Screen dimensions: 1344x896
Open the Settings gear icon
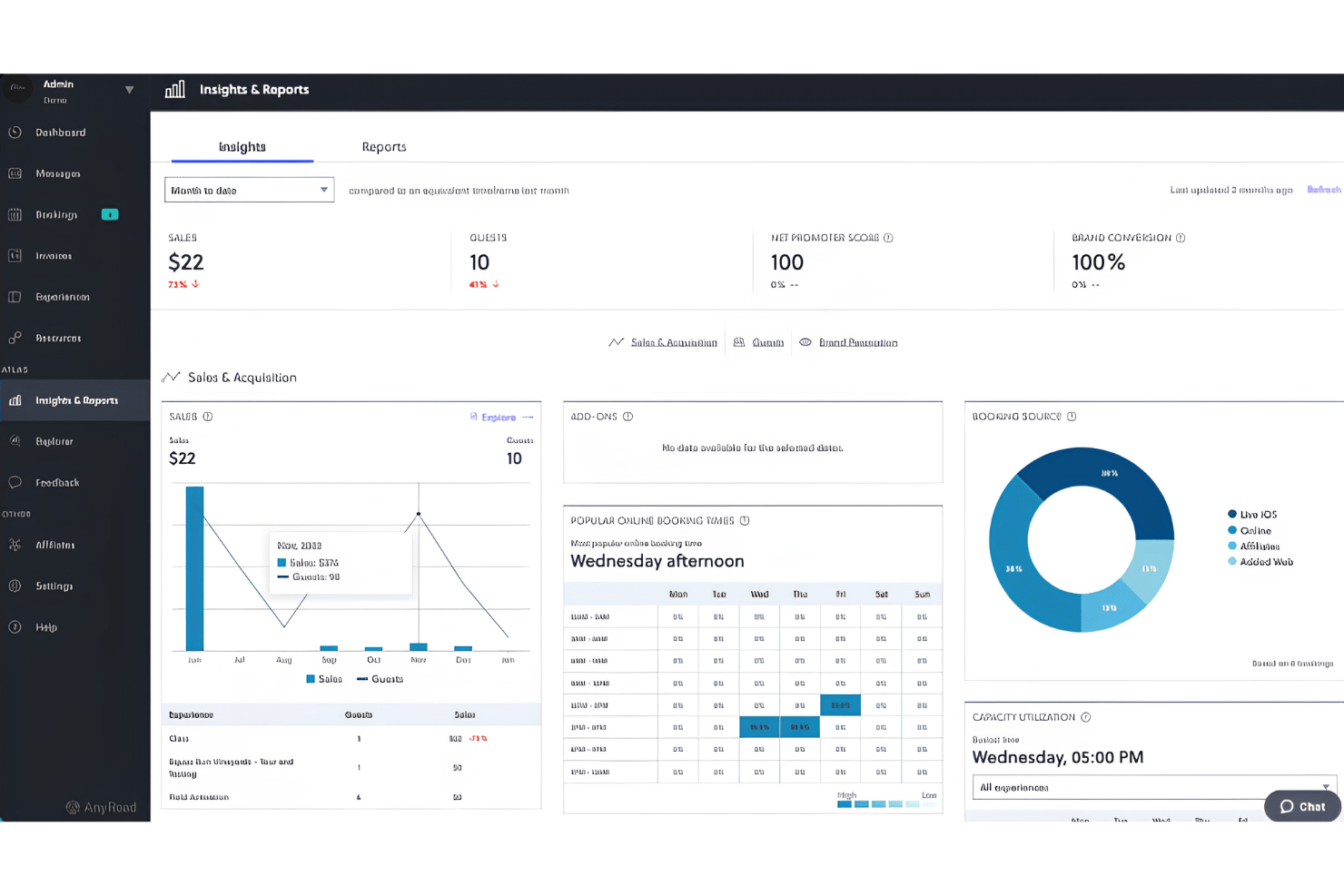(15, 586)
